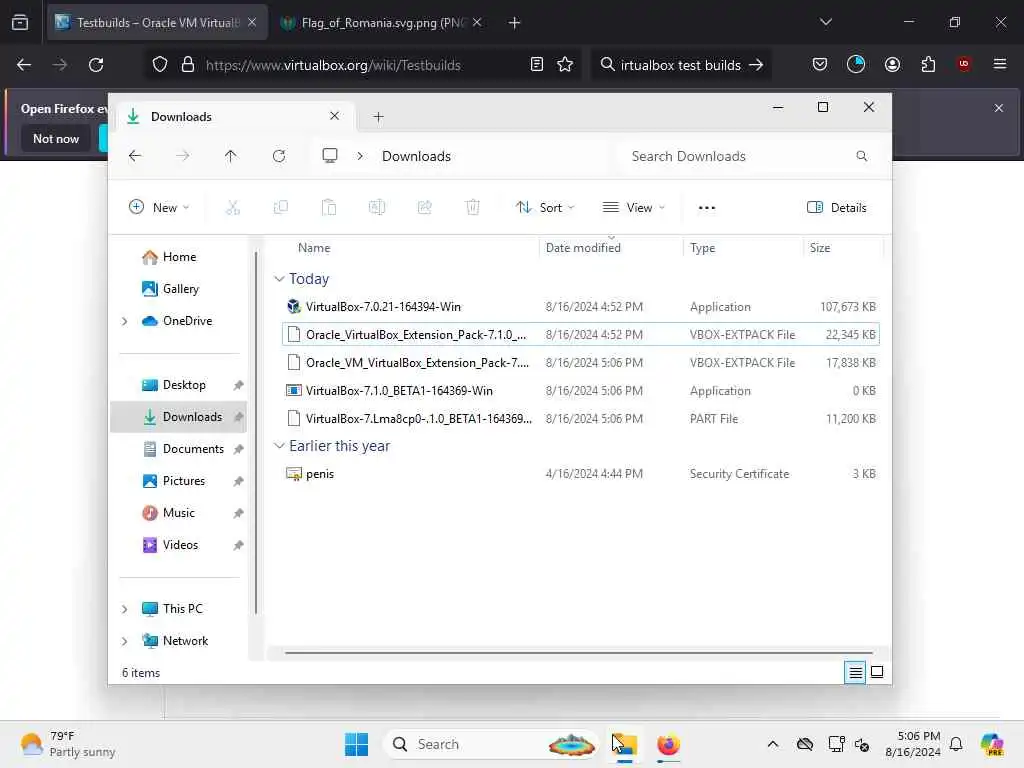Refresh the Downloads folder view

pyautogui.click(x=279, y=156)
